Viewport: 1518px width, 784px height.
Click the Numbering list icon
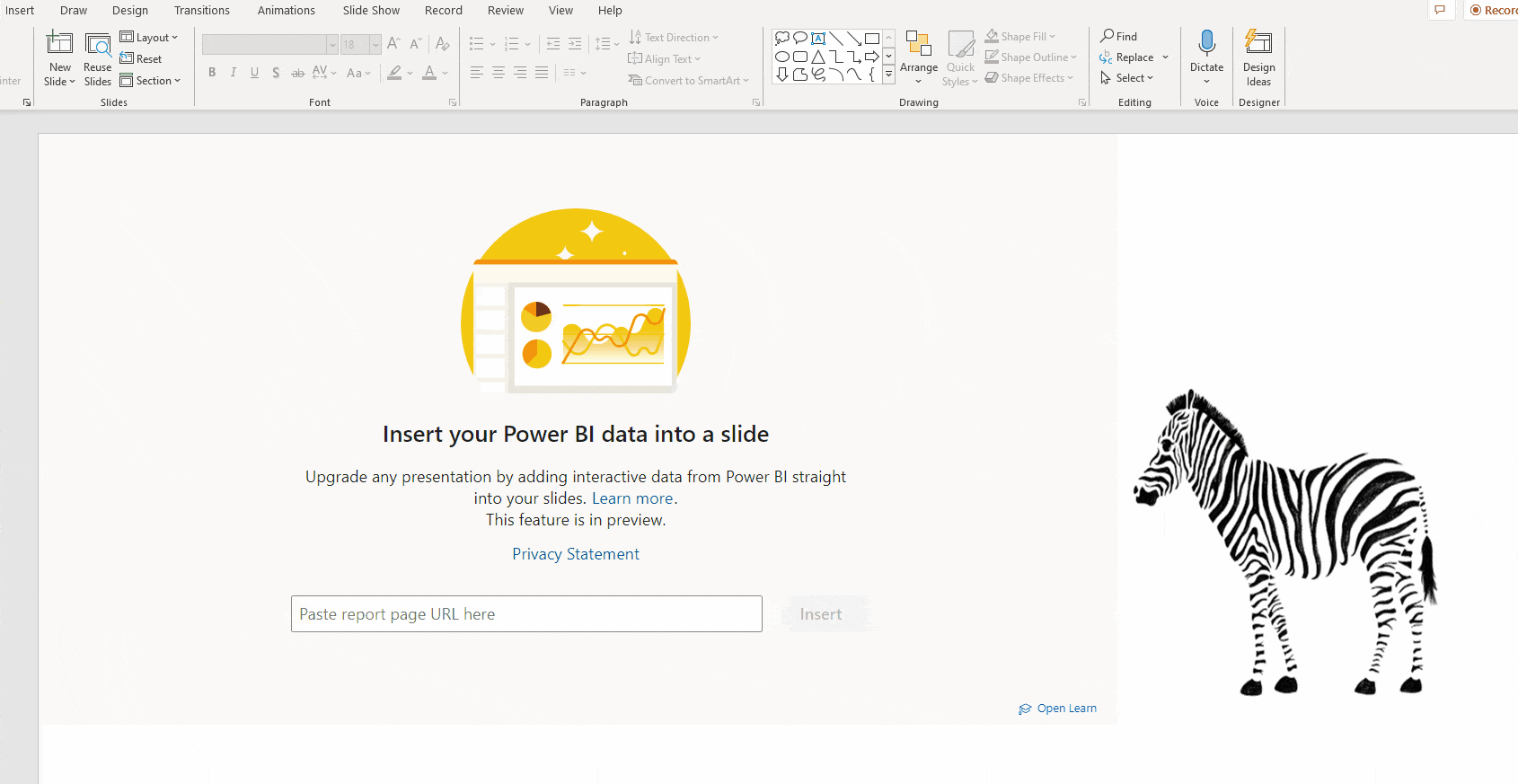(512, 44)
